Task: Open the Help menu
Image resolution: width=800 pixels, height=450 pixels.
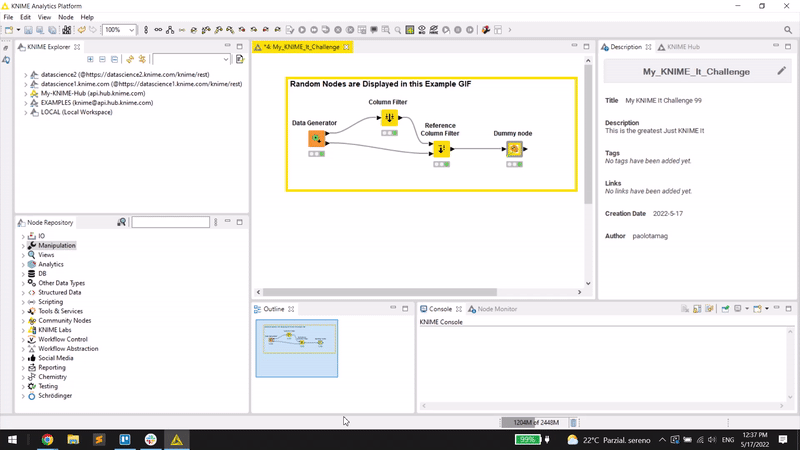Action: pyautogui.click(x=87, y=17)
